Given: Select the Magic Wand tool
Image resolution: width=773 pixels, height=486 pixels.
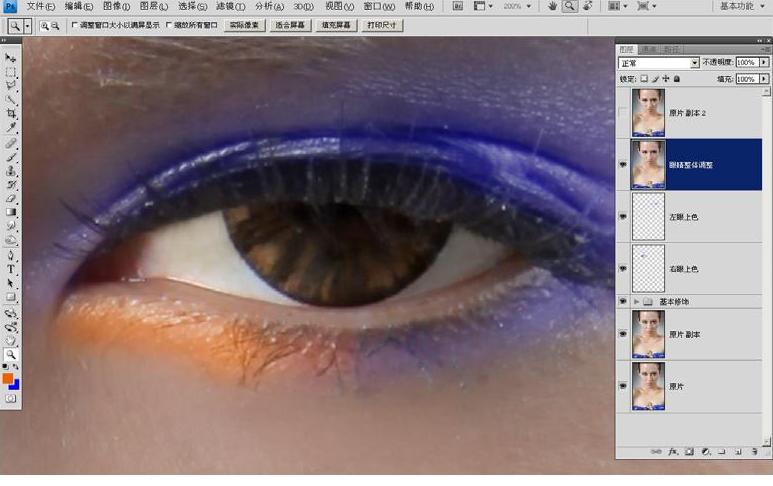Looking at the screenshot, I should coord(10,100).
